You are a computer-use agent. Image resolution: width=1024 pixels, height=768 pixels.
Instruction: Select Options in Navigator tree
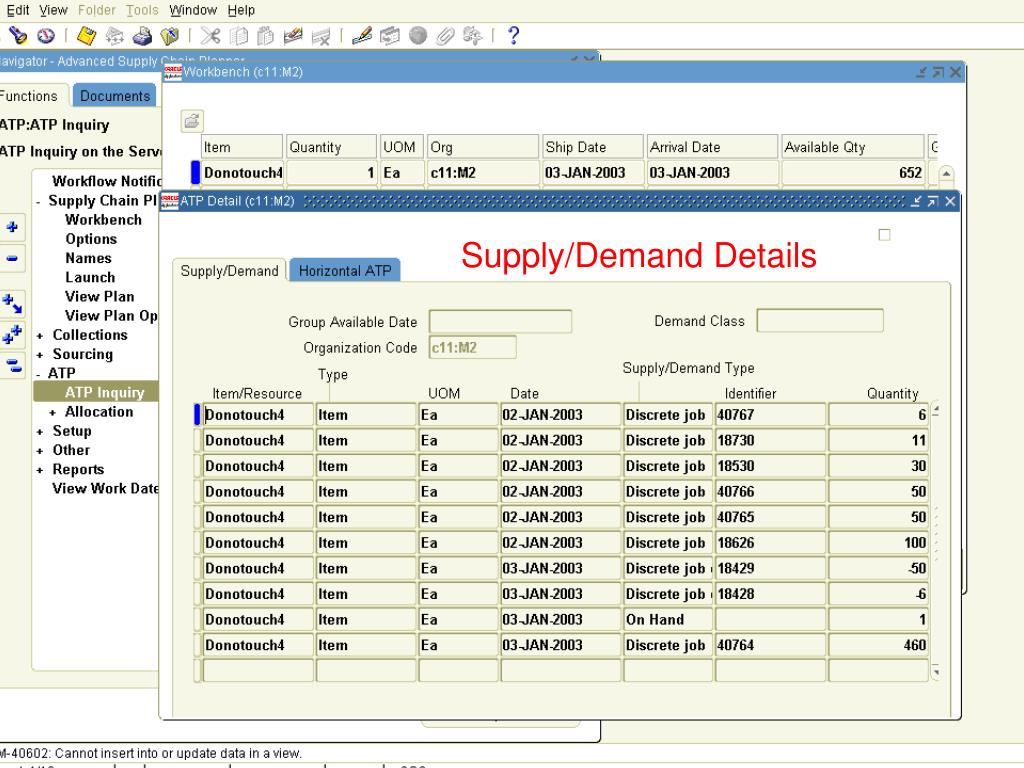[x=91, y=238]
